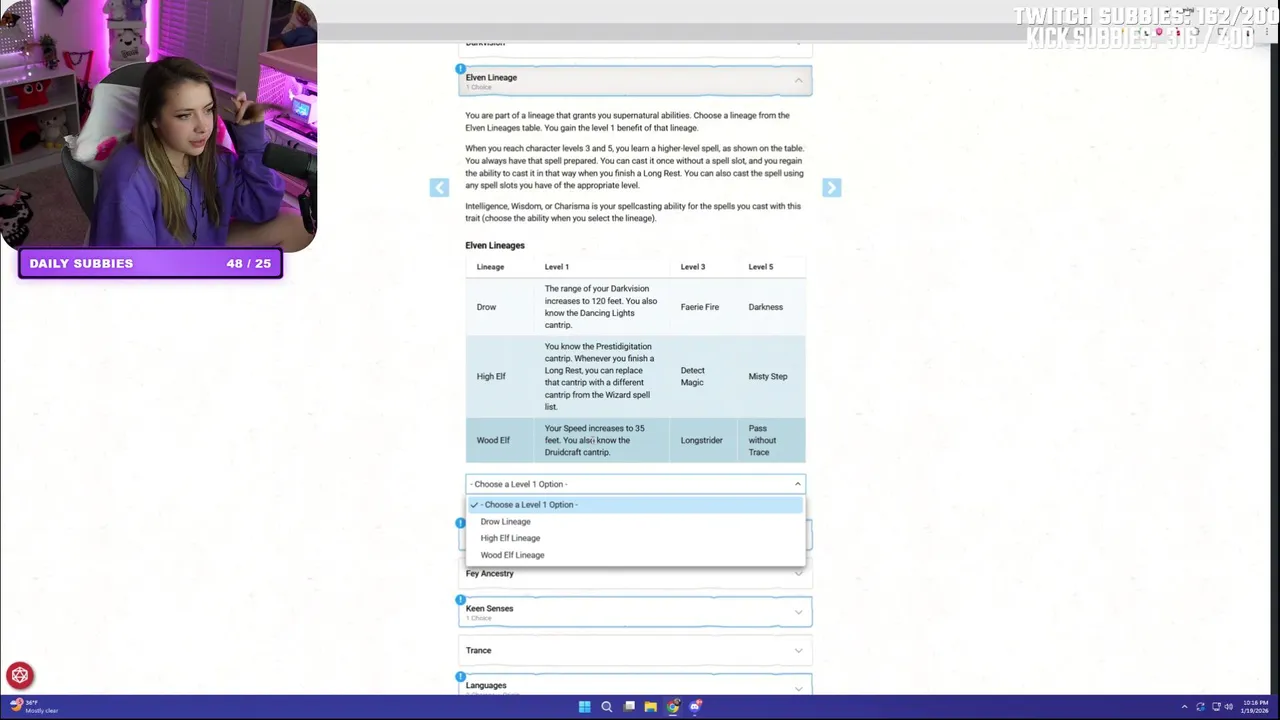Image resolution: width=1280 pixels, height=720 pixels.
Task: Expand the Fey Ancestry section
Action: 636,573
